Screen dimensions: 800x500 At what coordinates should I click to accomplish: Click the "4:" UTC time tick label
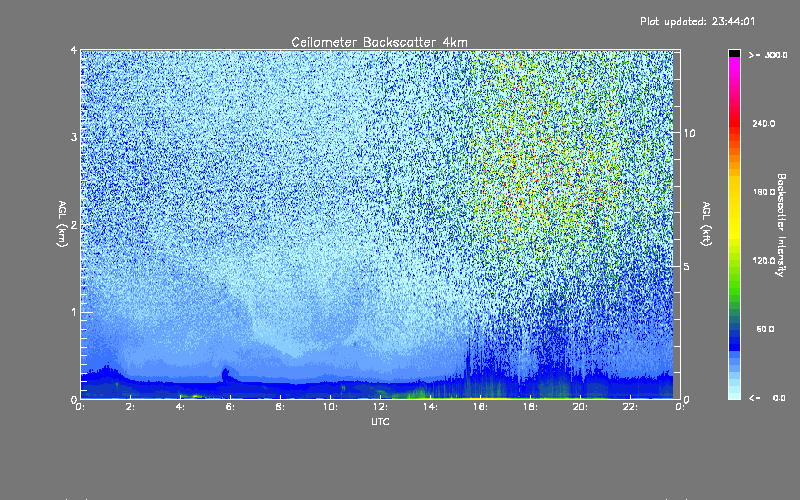tap(180, 407)
